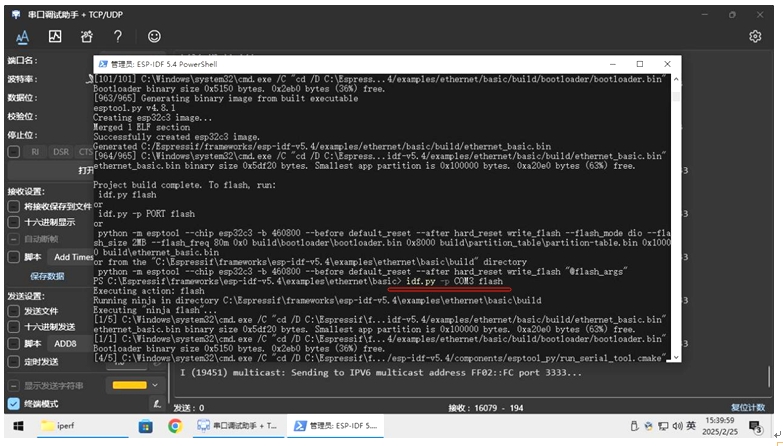Click 发送设置 section label
This screenshot has width=783, height=446.
26,296
